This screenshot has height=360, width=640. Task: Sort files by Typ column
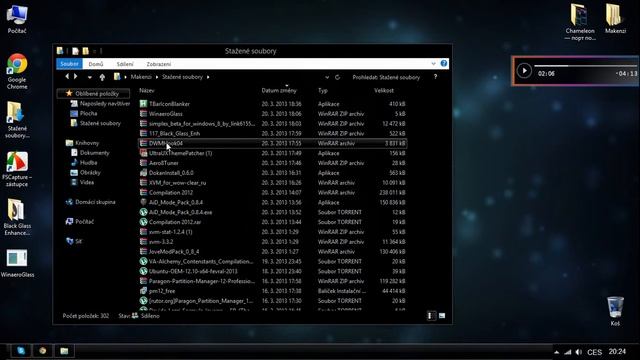pyautogui.click(x=323, y=91)
